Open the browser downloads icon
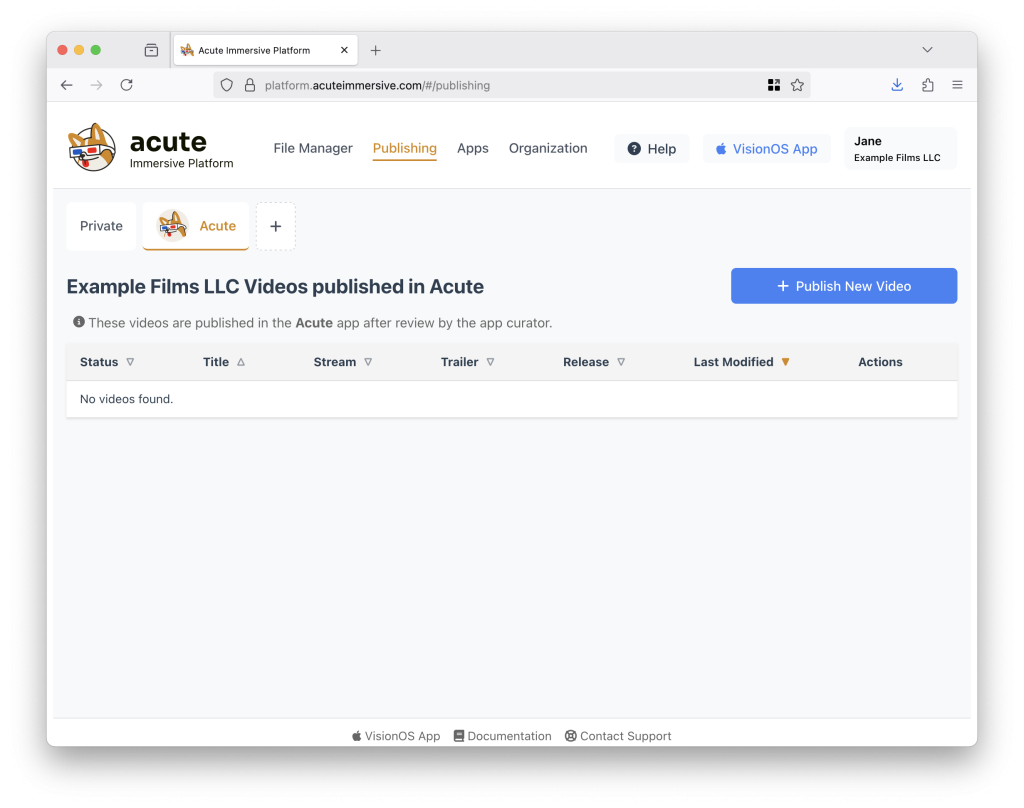The height and width of the screenshot is (808, 1024). click(x=897, y=85)
